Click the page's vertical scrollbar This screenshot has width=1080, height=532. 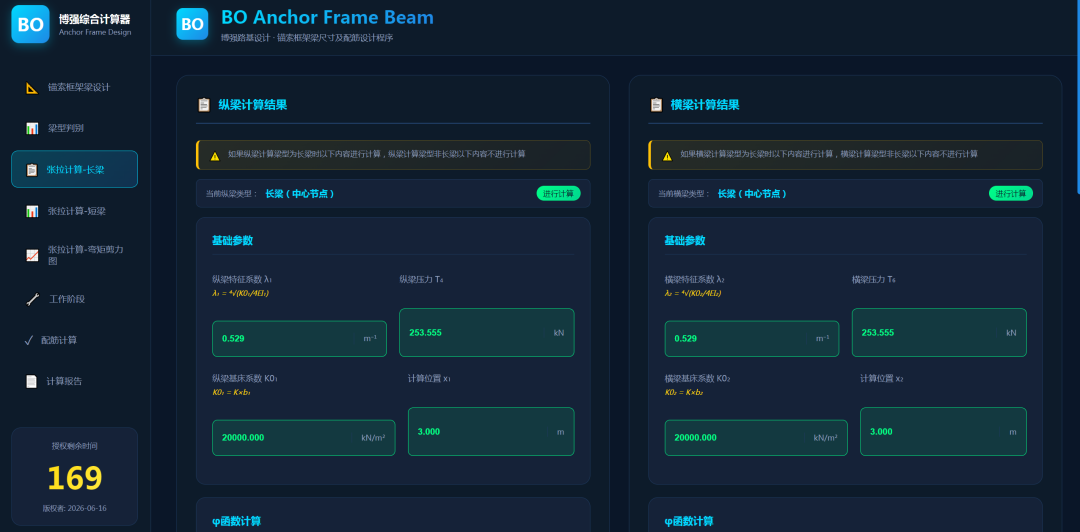[1078, 96]
